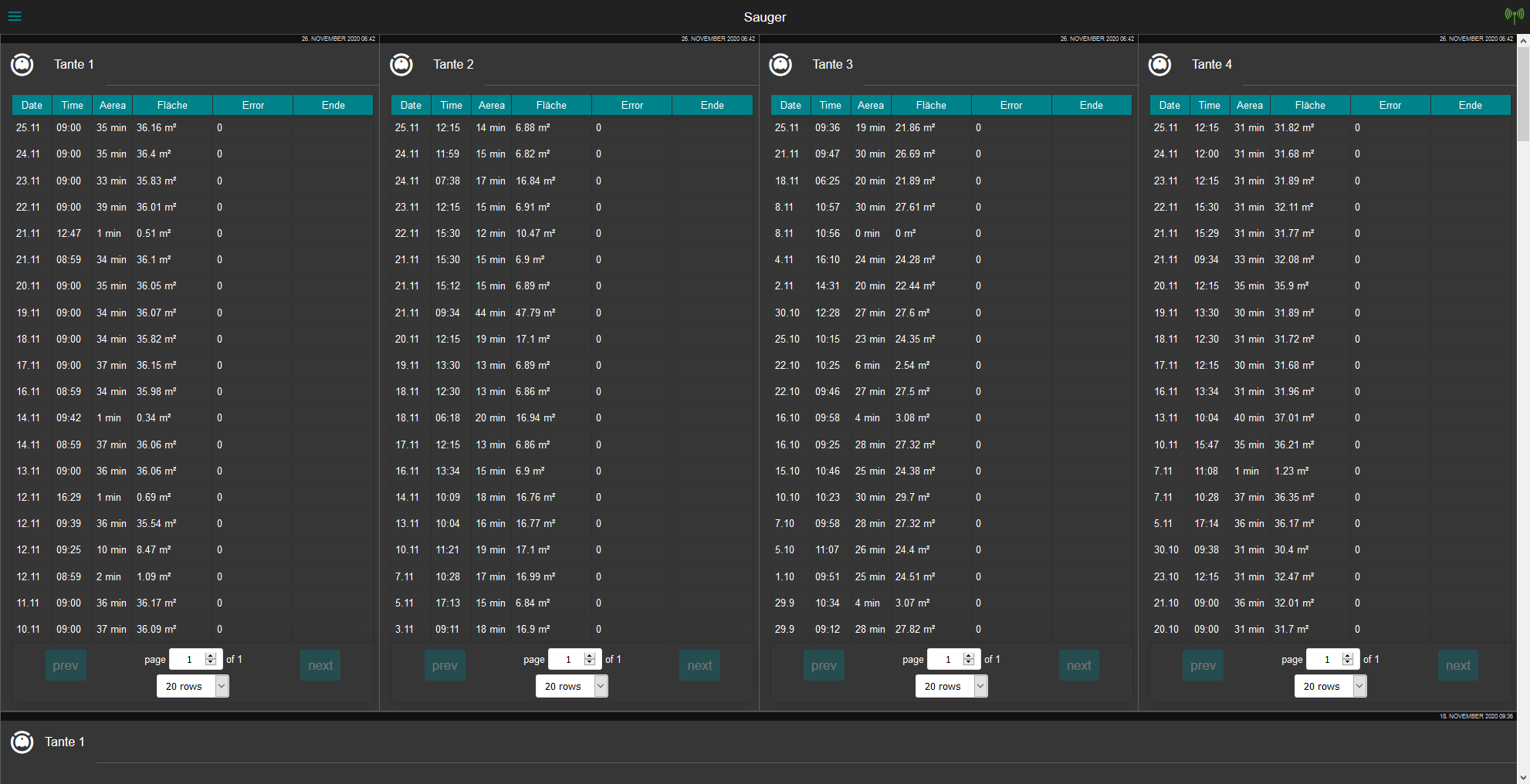Sort Tante 4 table by Error column

tap(1390, 105)
